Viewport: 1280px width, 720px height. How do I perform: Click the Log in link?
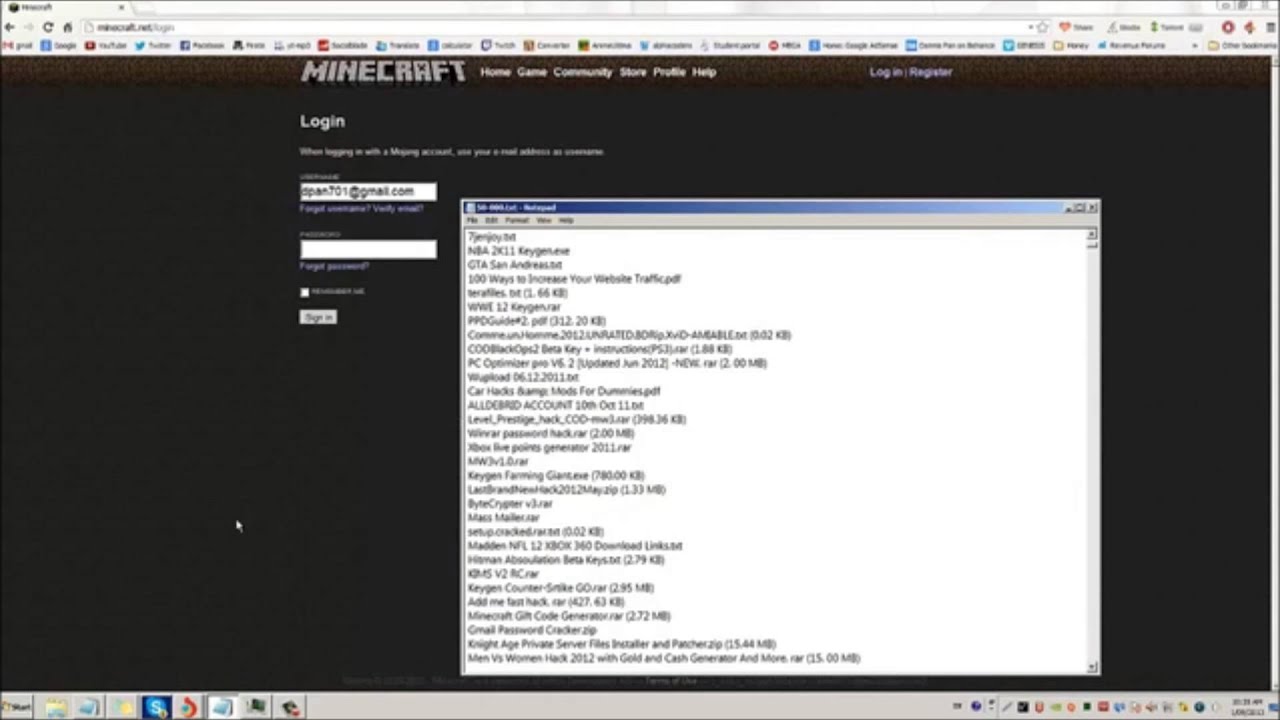pos(886,72)
